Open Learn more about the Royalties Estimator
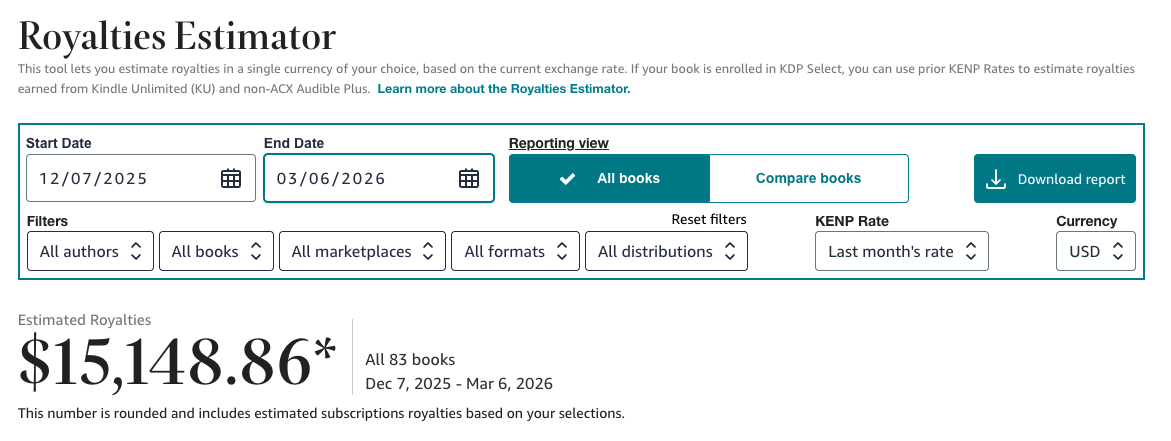The height and width of the screenshot is (441, 1171). (x=504, y=89)
